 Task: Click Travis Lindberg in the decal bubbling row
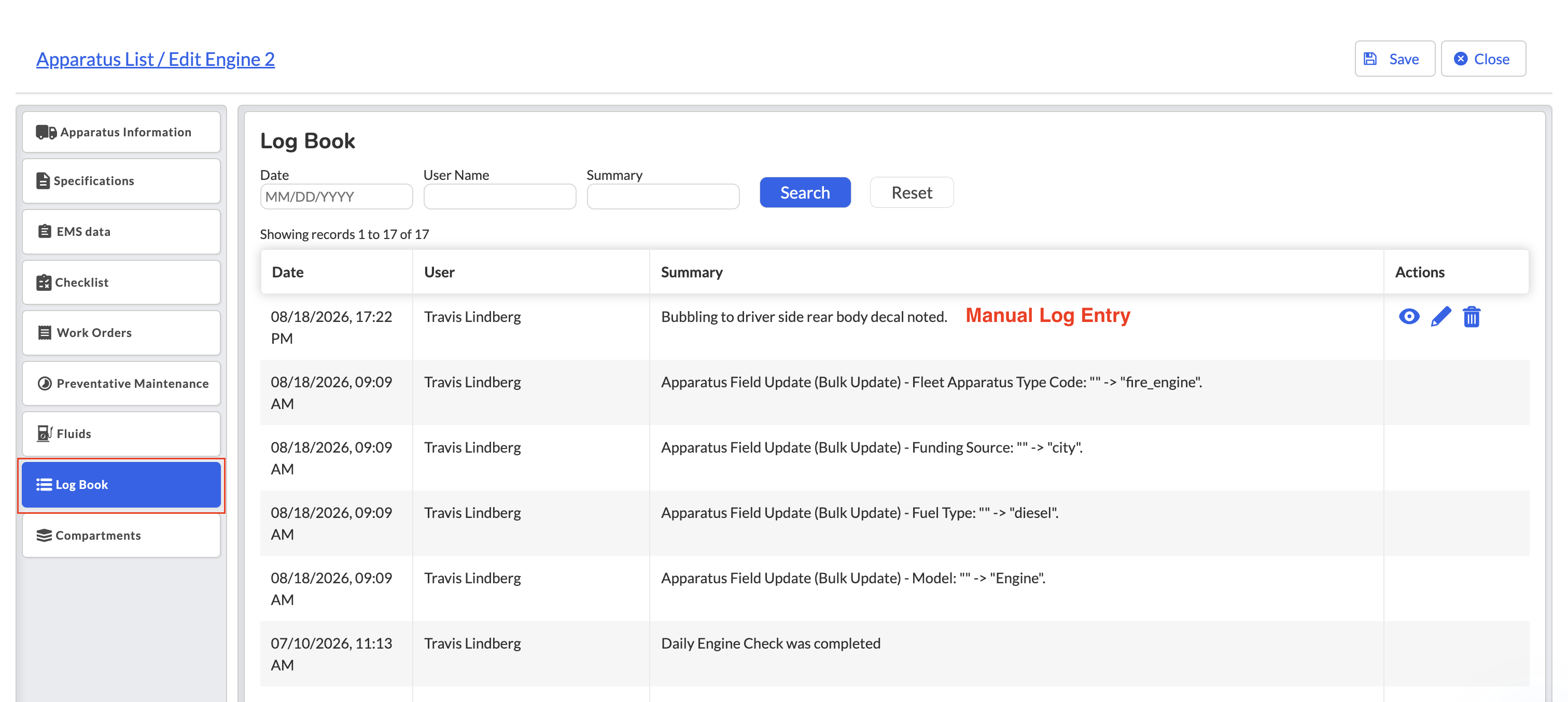click(x=472, y=317)
